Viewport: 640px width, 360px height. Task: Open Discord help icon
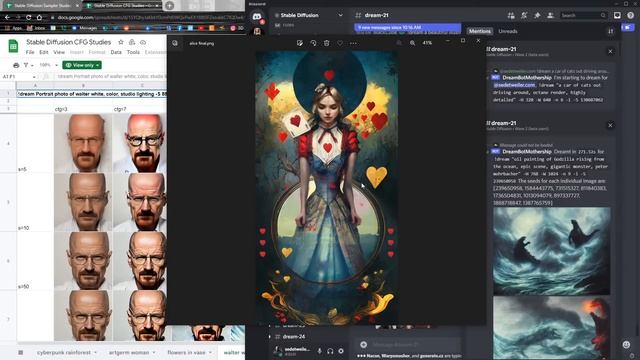point(631,15)
